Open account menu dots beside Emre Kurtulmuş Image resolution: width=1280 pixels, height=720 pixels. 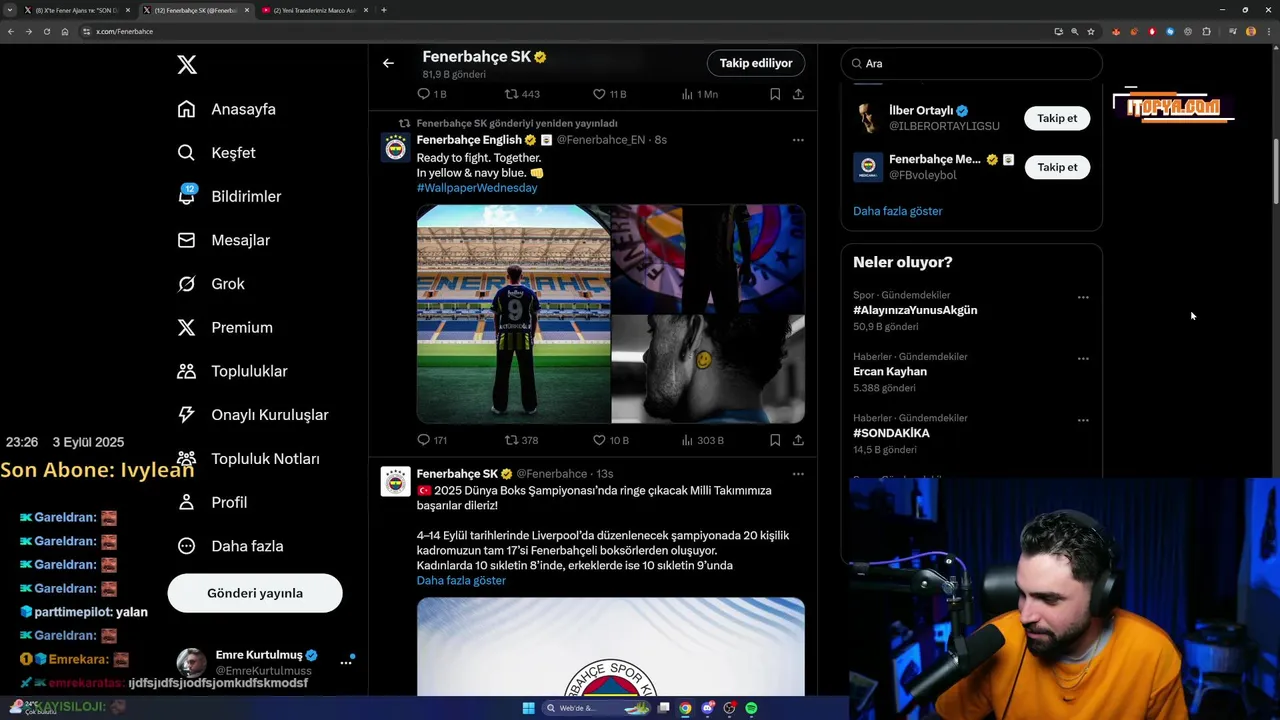pyautogui.click(x=346, y=662)
